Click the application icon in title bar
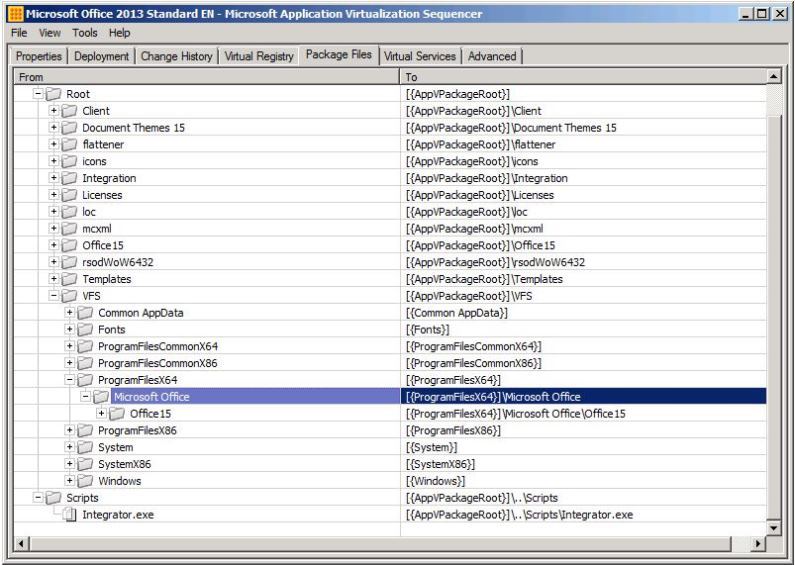 [16, 14]
